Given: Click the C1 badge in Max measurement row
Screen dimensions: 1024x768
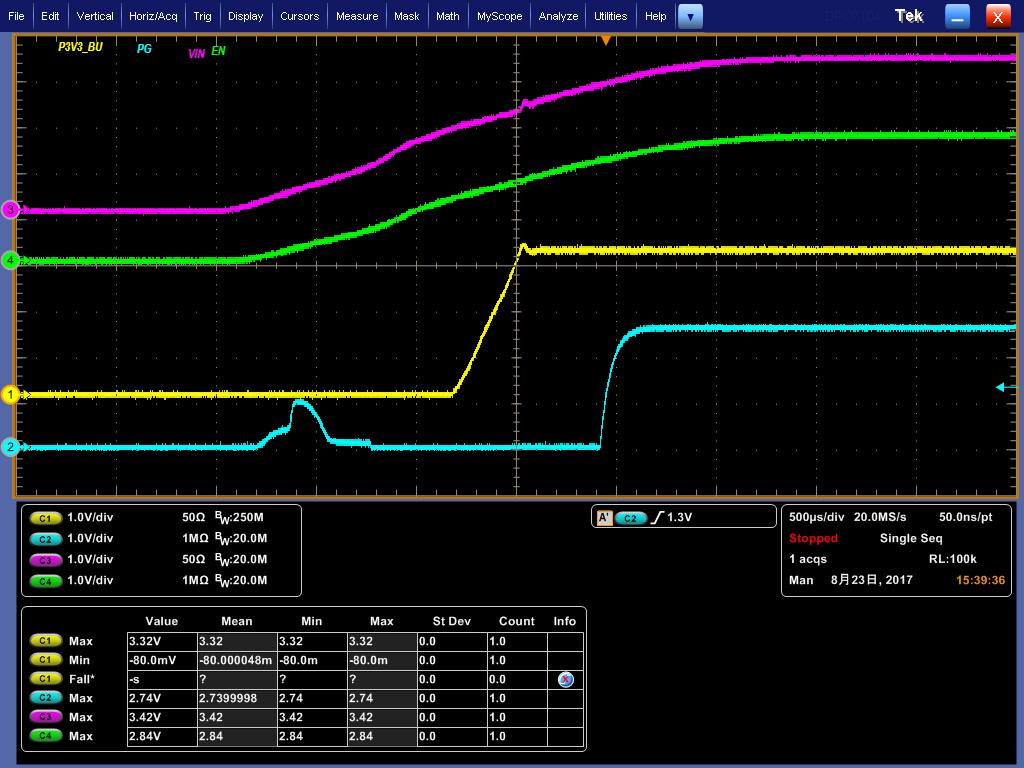Looking at the screenshot, I should point(46,641).
